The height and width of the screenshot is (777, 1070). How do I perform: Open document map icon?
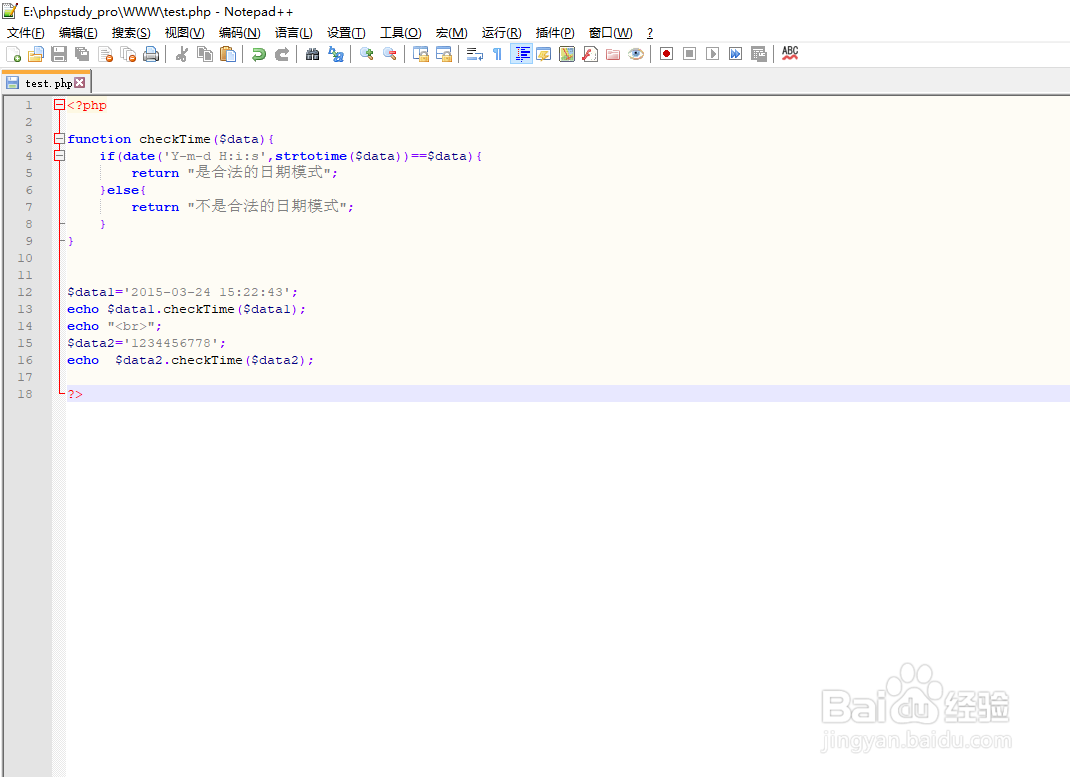(x=567, y=55)
